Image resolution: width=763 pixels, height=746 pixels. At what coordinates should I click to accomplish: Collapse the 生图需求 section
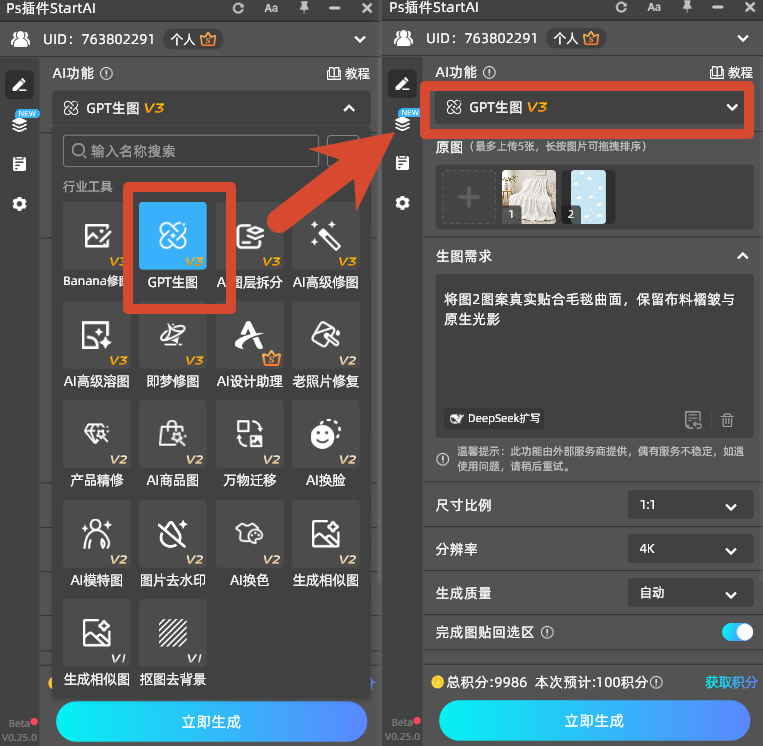tap(743, 256)
